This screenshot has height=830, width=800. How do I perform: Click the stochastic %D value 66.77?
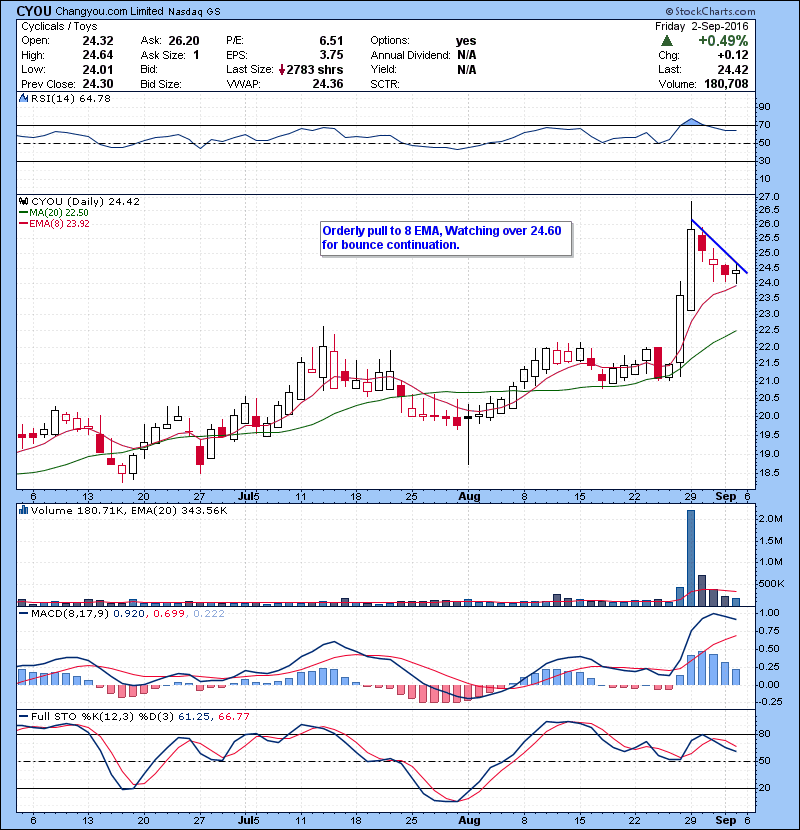tap(233, 716)
